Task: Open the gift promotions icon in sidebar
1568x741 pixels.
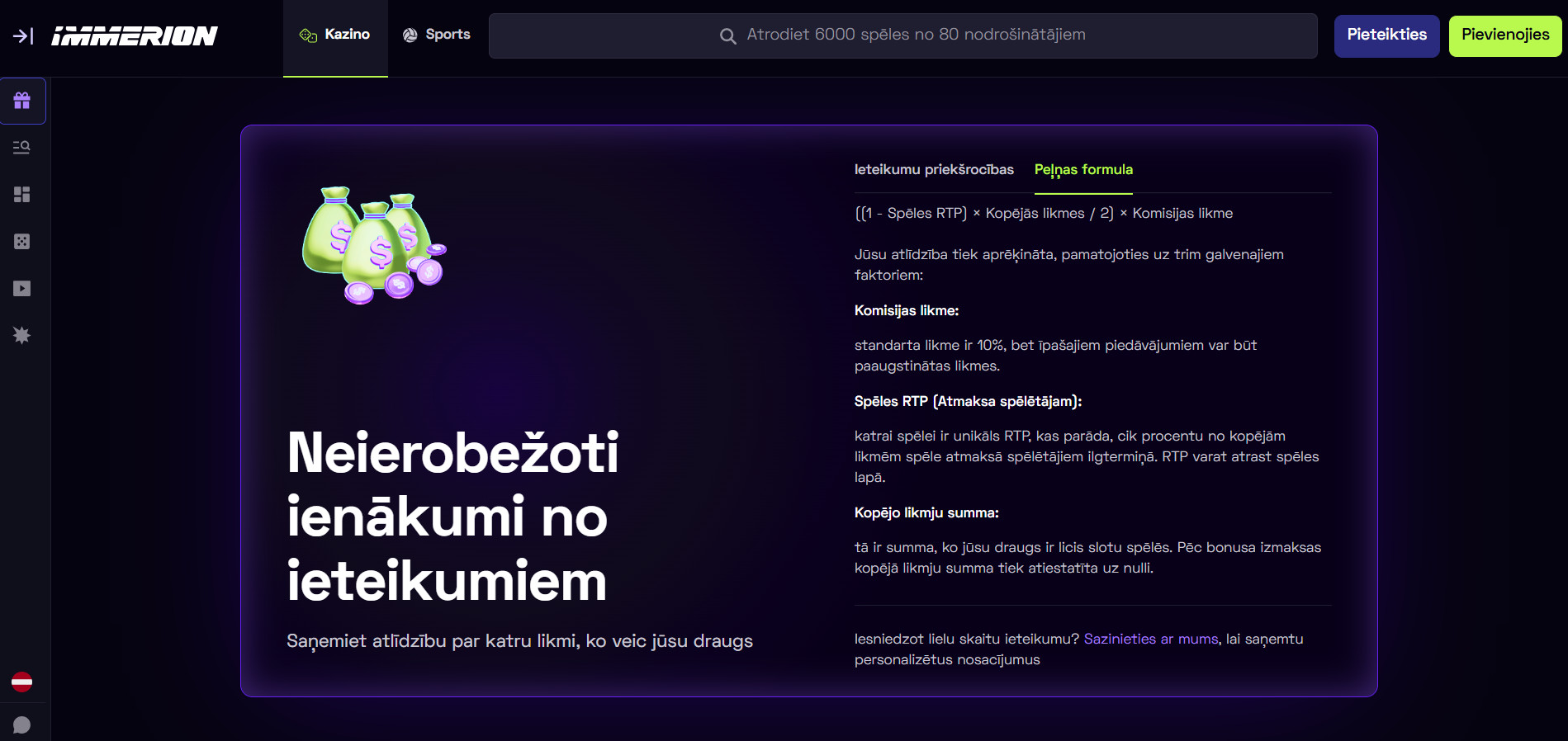Action: click(22, 101)
